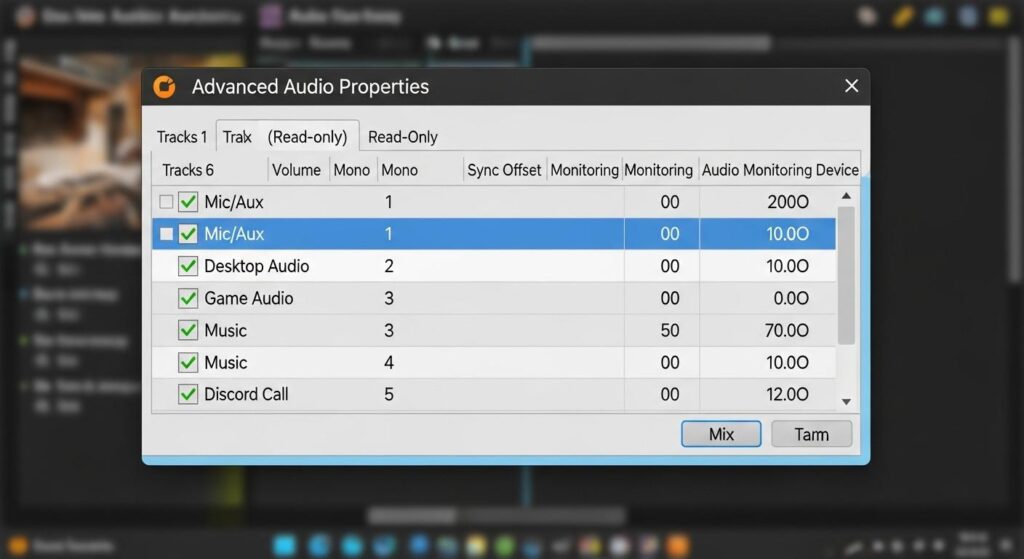Tick the small empty checkbox in the first Mic/Aux row
Viewport: 1024px width, 559px height.
(x=166, y=202)
